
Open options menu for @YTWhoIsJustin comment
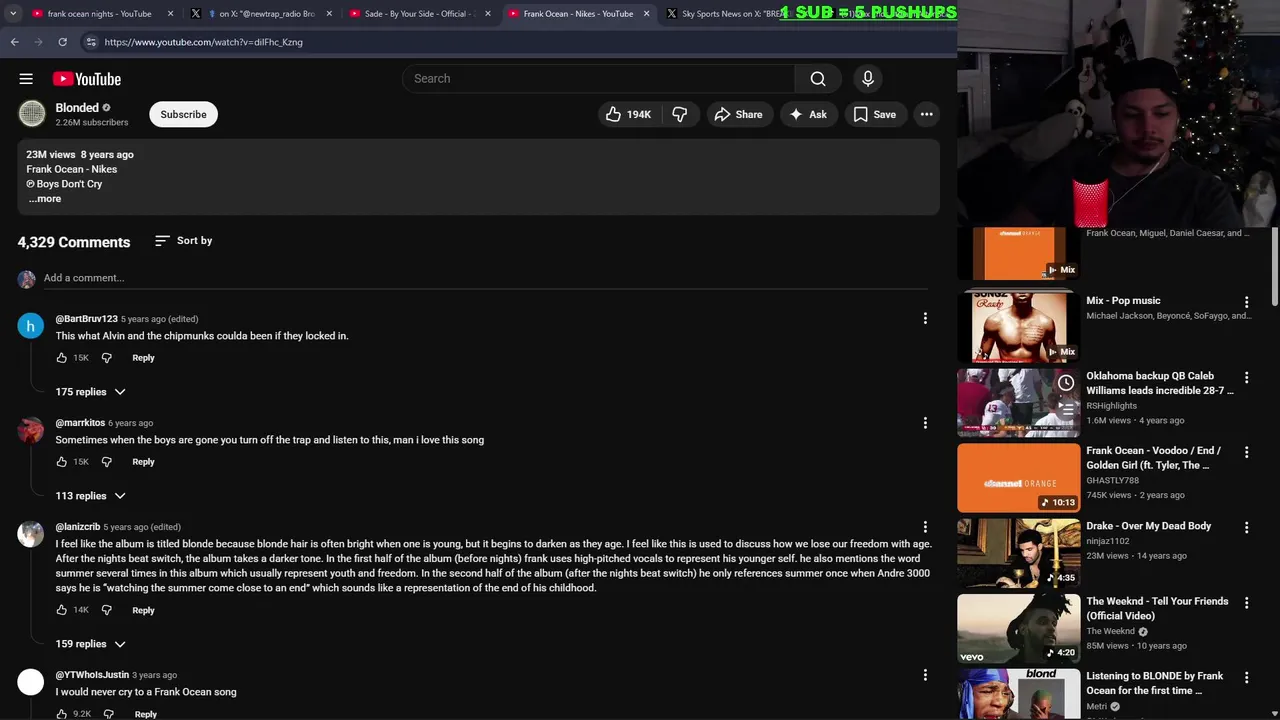(925, 675)
